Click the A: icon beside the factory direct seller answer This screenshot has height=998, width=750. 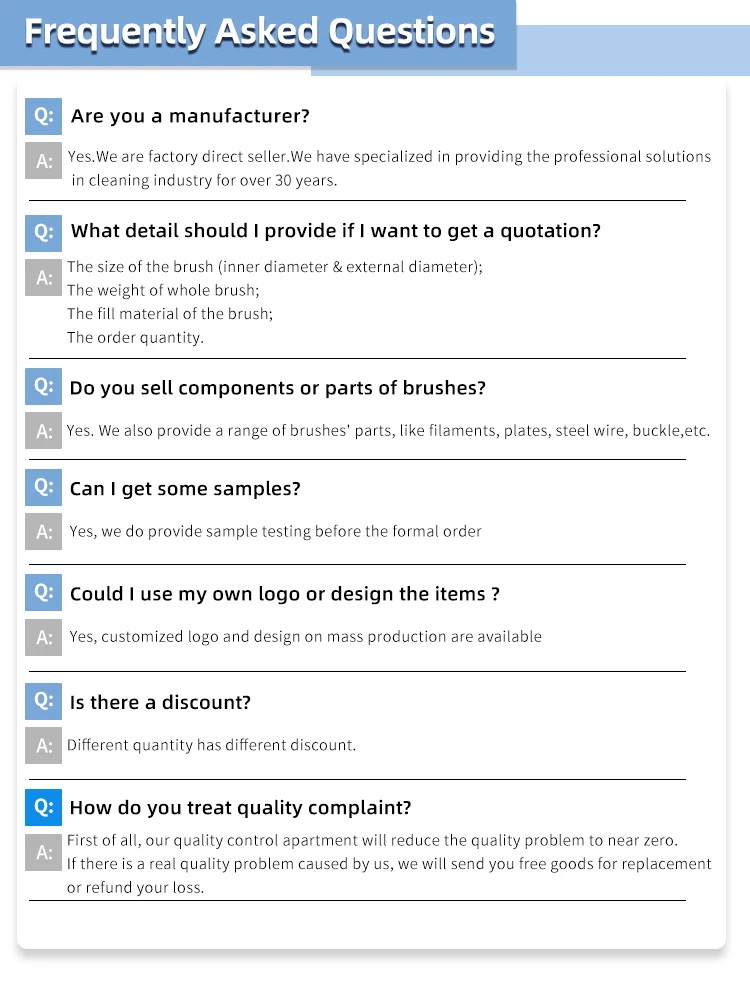tap(43, 161)
